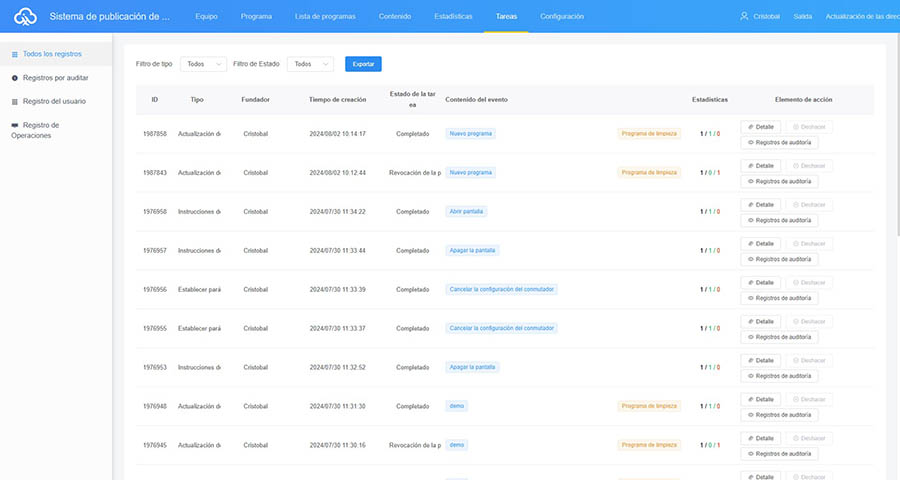Select Registro del usuario in sidebar

55,102
